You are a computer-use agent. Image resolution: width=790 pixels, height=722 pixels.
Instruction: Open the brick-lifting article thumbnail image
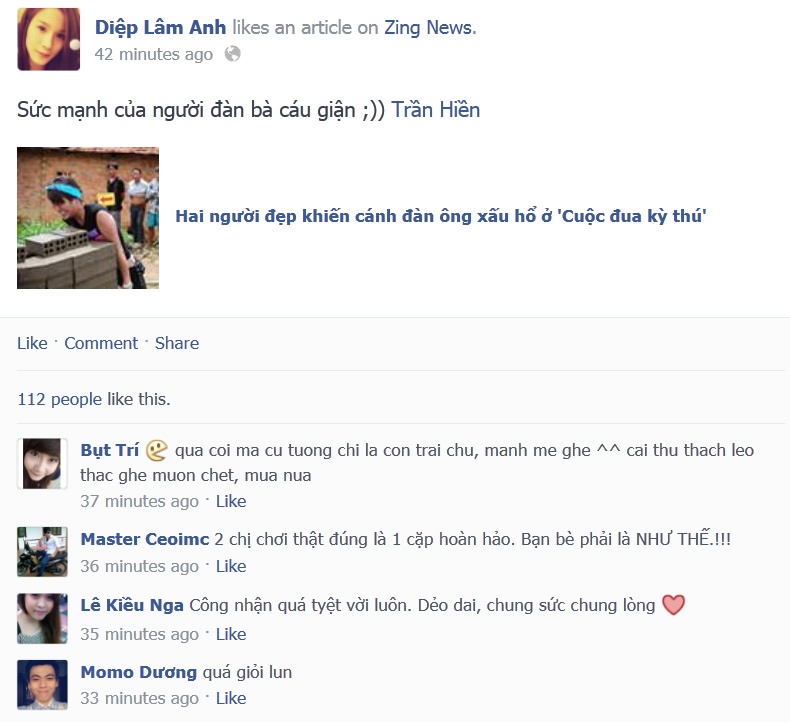[x=88, y=218]
